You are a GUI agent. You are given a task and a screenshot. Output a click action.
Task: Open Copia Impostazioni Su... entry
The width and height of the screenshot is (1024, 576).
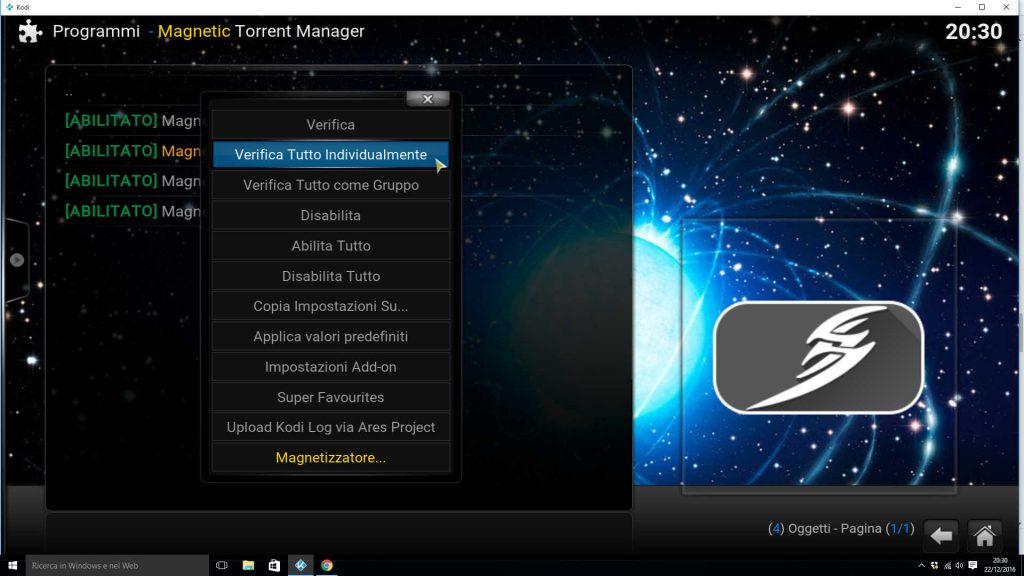click(330, 306)
